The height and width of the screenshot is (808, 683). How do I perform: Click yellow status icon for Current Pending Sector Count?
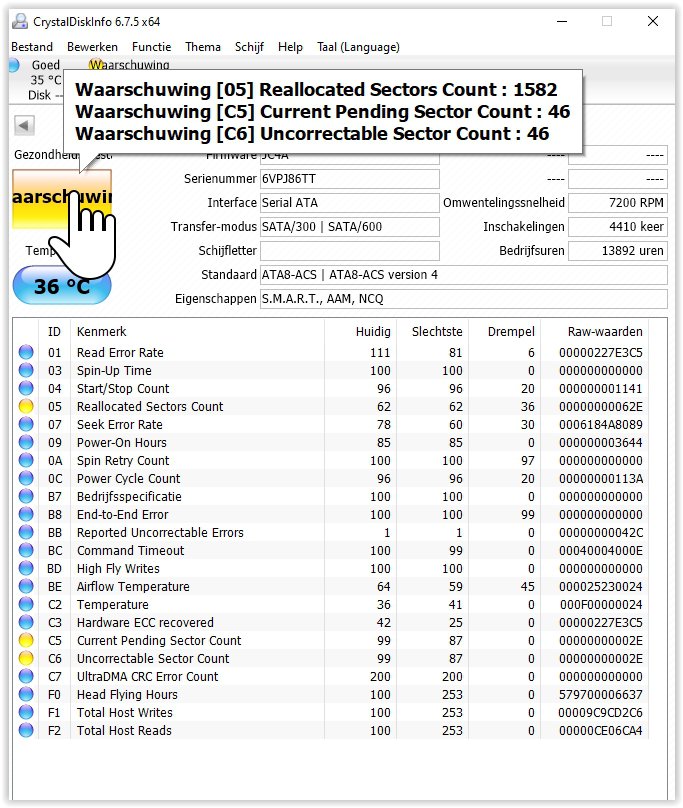pyautogui.click(x=26, y=641)
